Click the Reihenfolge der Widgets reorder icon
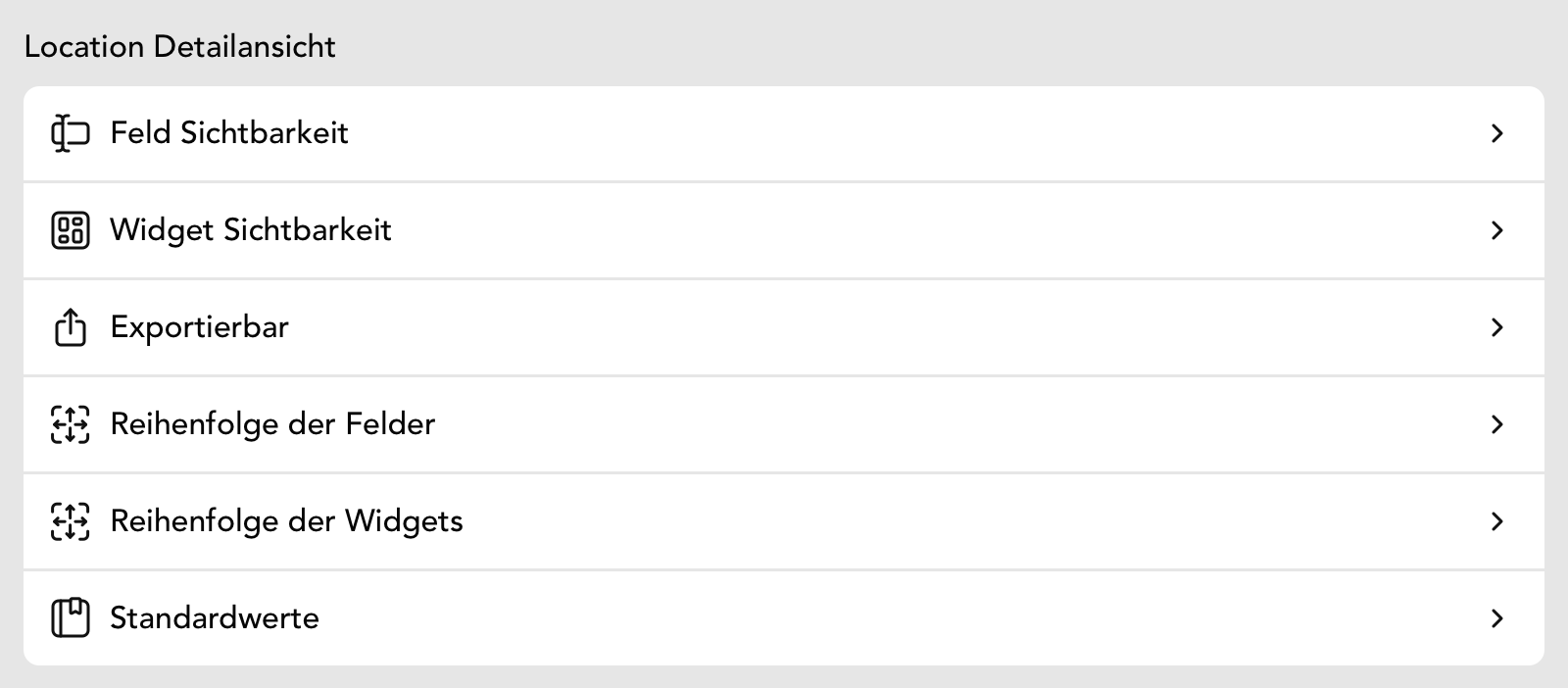The image size is (1568, 688). (70, 521)
